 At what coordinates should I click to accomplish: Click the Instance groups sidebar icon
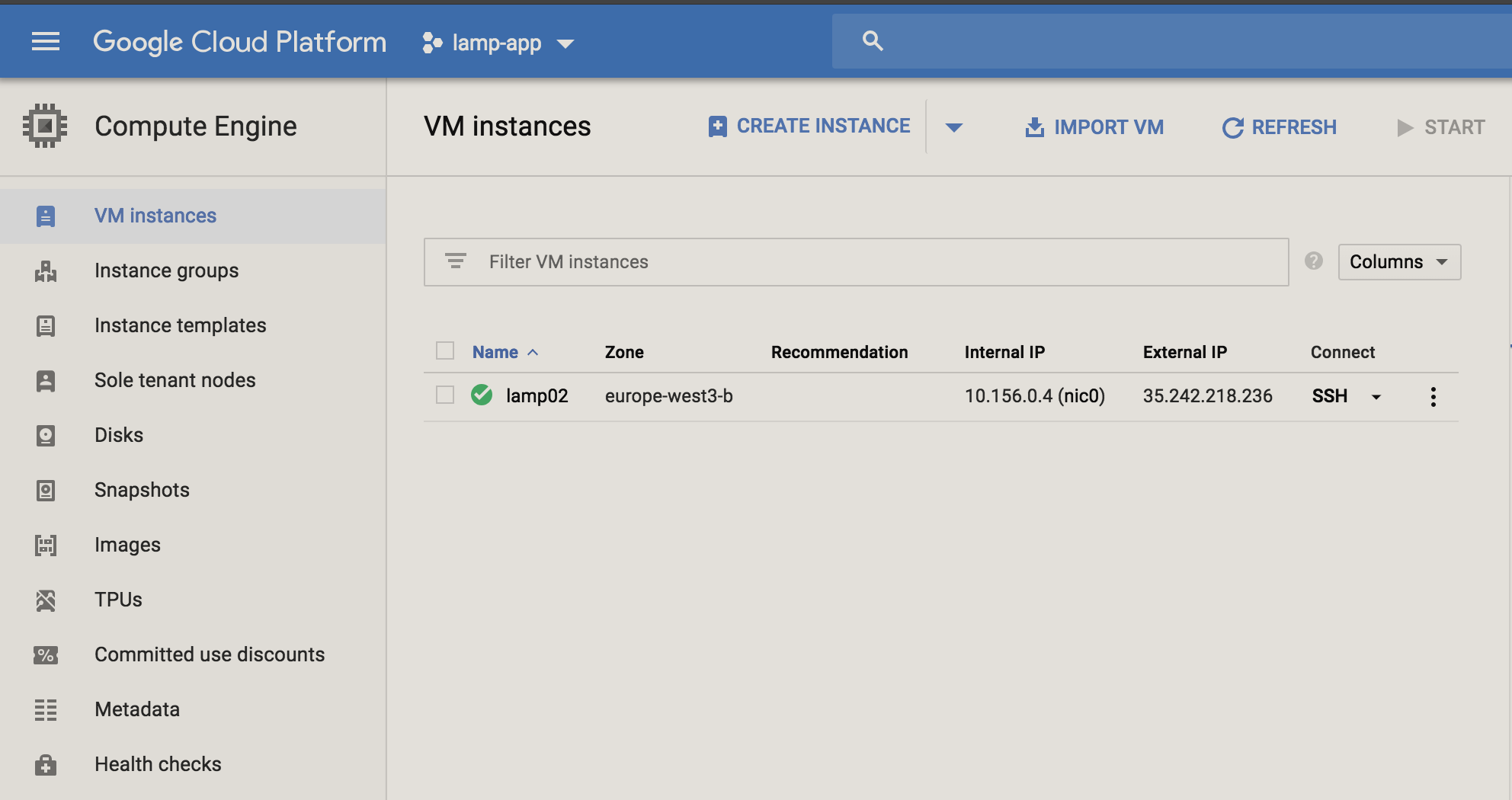coord(46,271)
